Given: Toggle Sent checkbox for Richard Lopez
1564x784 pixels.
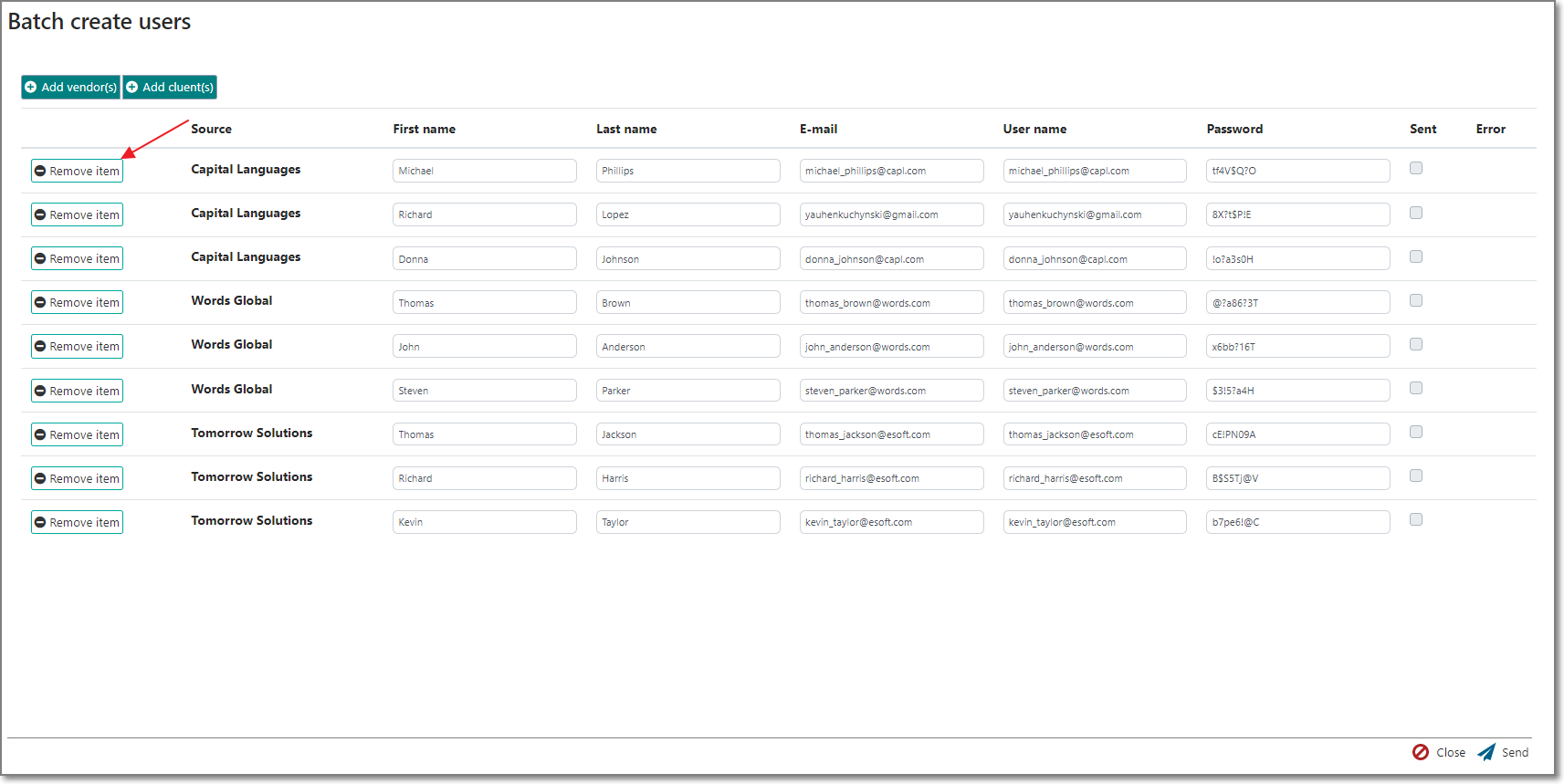Looking at the screenshot, I should click(x=1416, y=213).
